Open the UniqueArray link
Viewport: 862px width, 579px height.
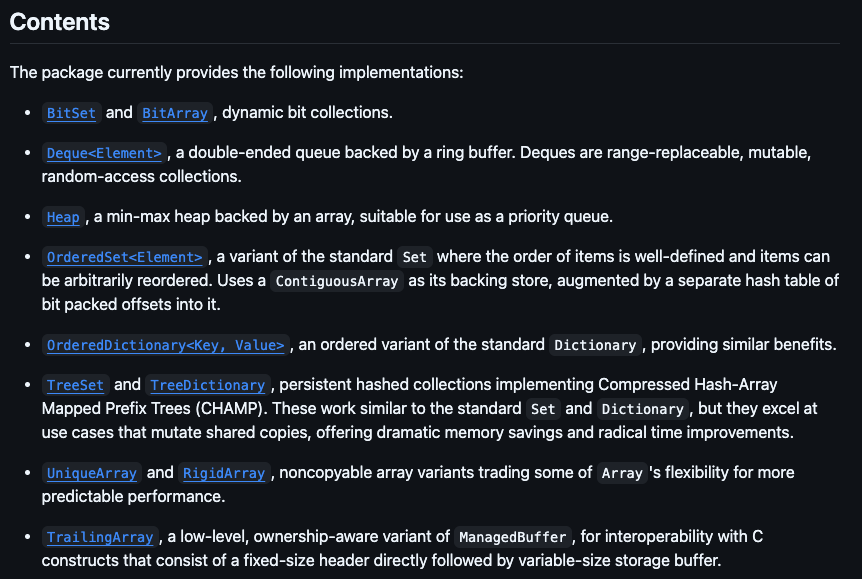coord(92,473)
